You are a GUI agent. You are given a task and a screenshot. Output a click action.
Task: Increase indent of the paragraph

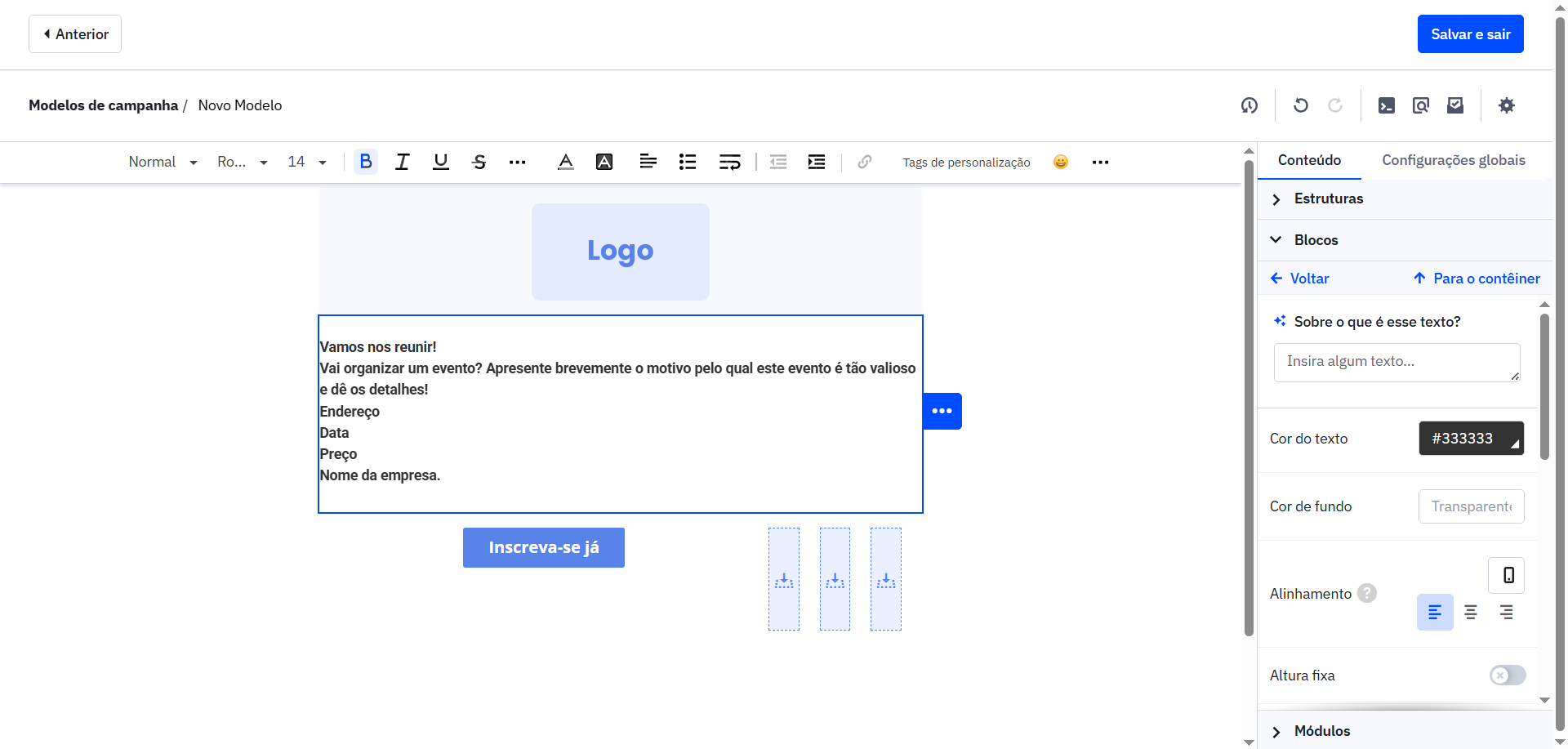(x=816, y=162)
